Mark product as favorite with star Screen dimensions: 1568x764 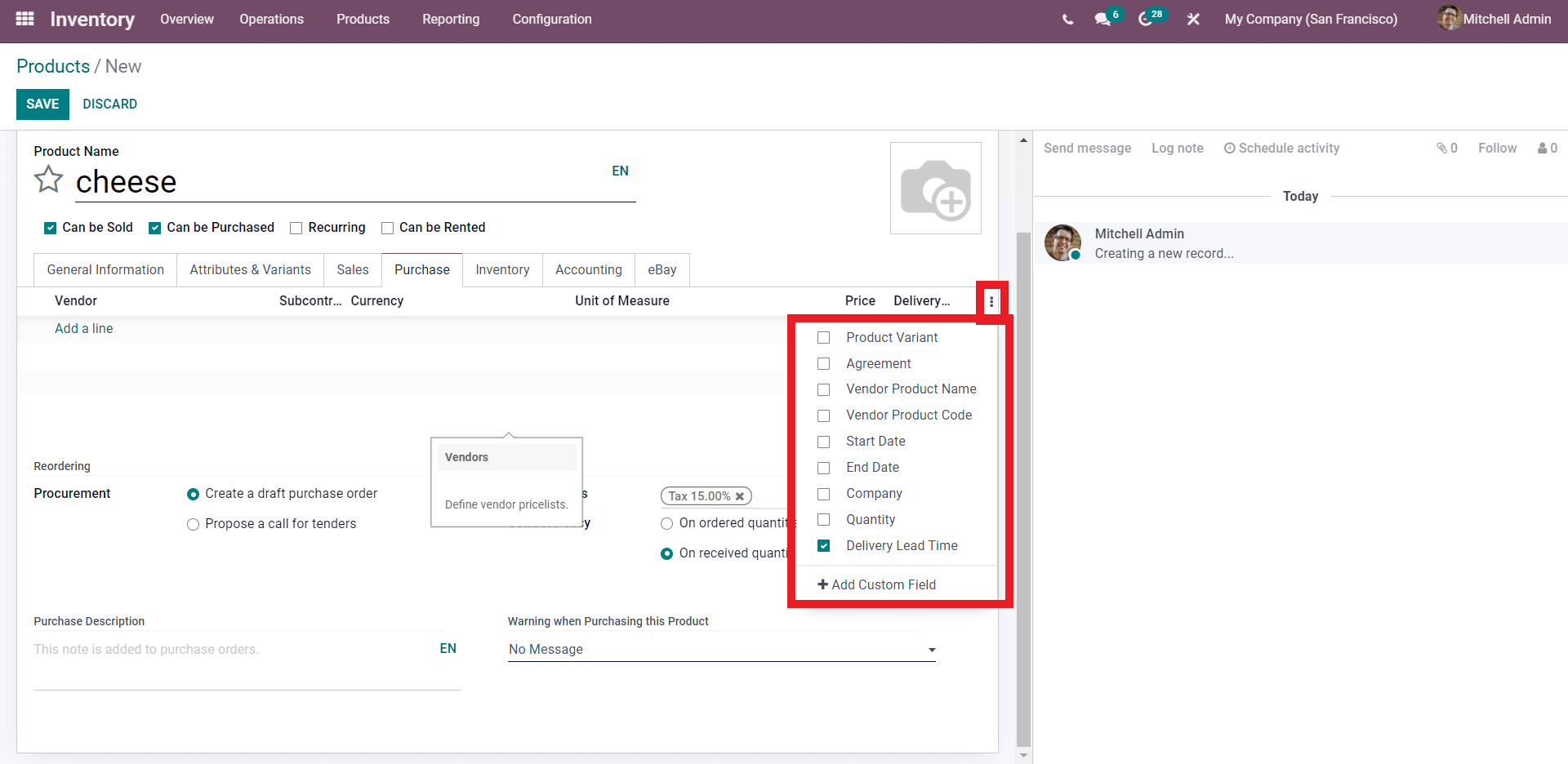[48, 180]
